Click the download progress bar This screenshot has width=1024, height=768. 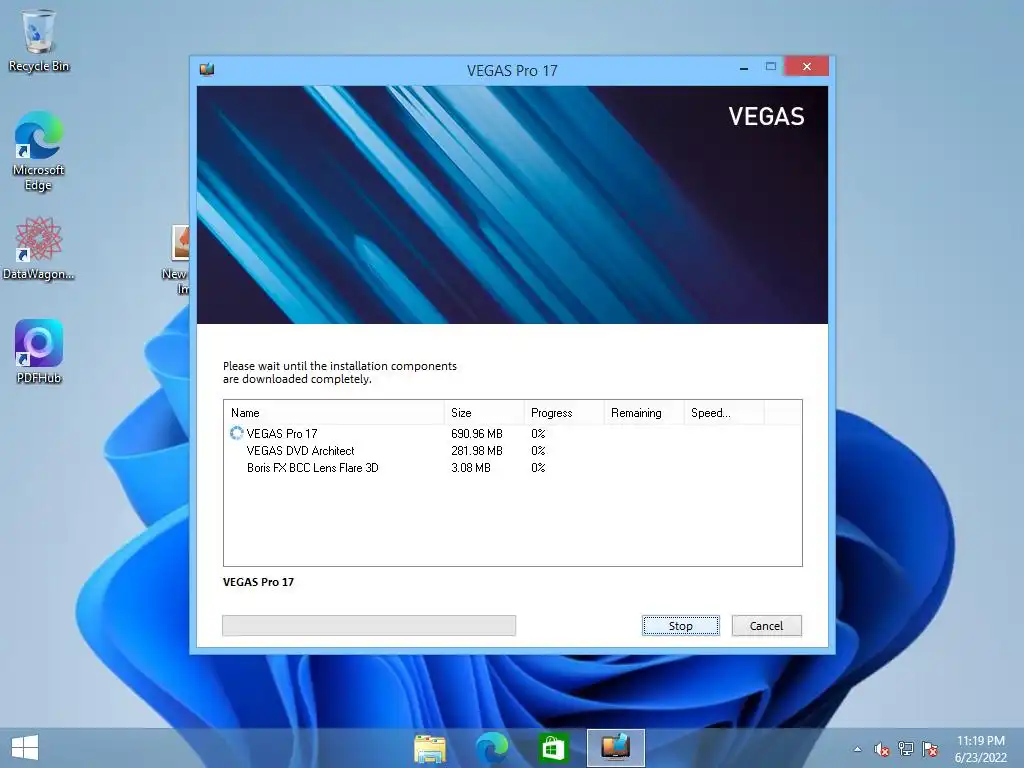tap(369, 625)
